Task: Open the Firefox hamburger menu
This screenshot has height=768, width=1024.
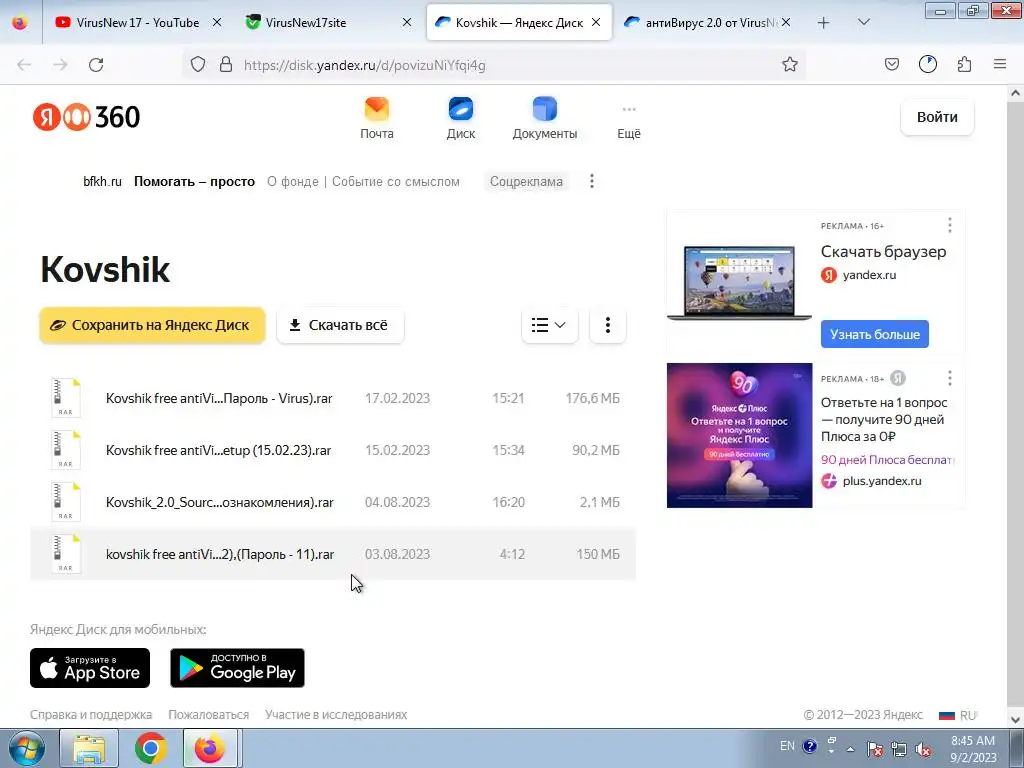Action: (1000, 65)
